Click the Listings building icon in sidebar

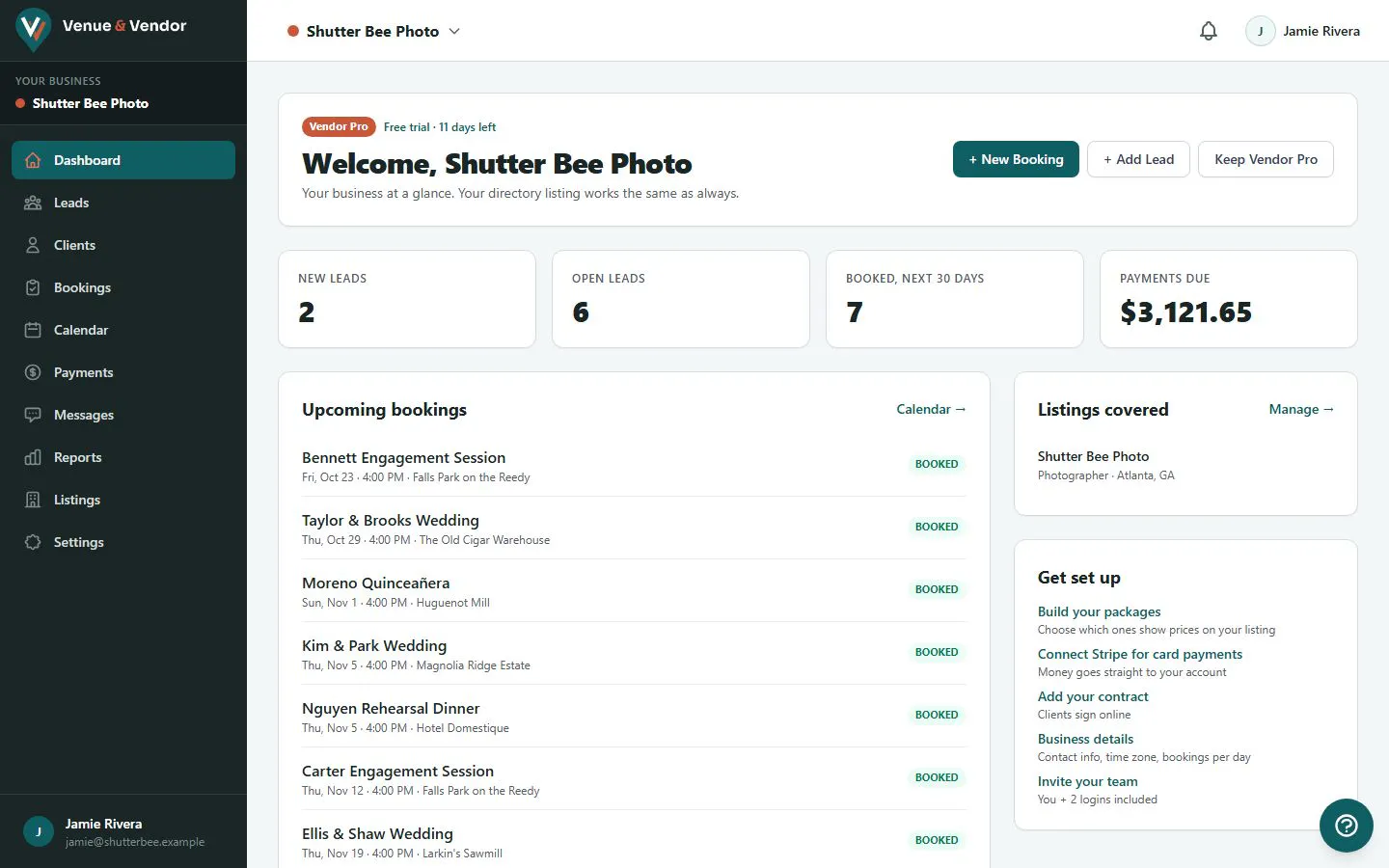[x=33, y=500]
